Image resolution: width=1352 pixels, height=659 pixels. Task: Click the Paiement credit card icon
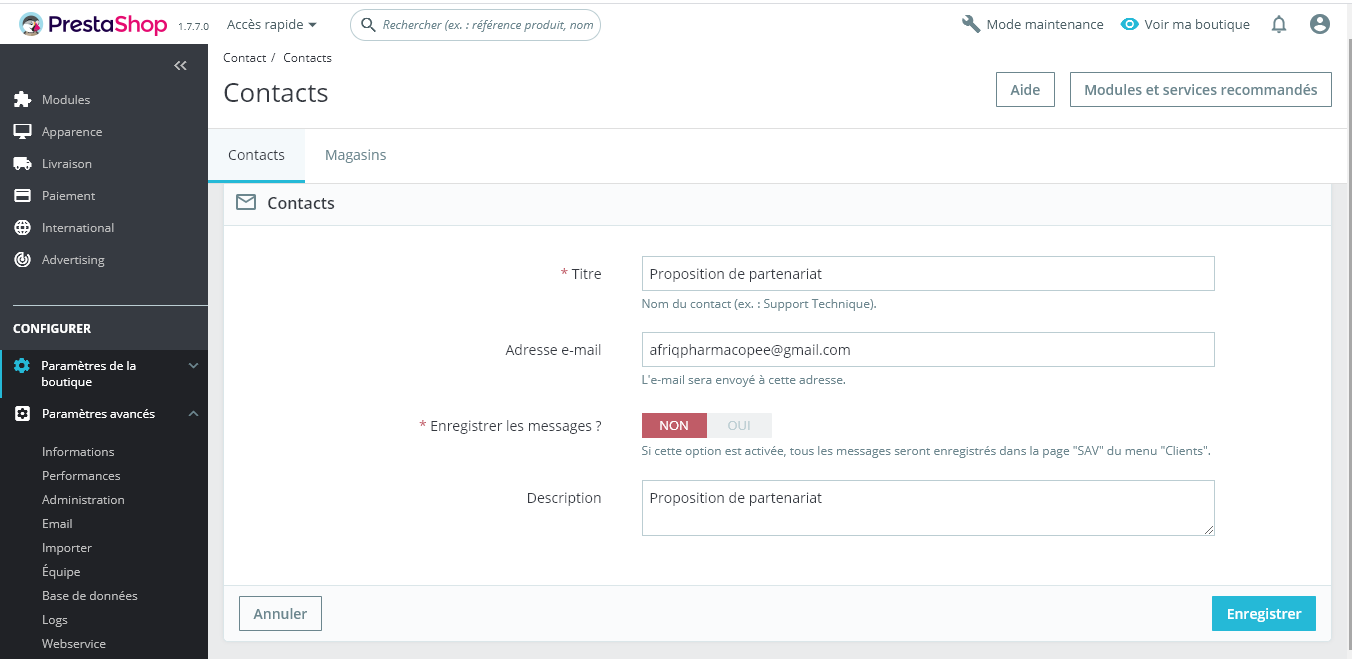pos(22,196)
